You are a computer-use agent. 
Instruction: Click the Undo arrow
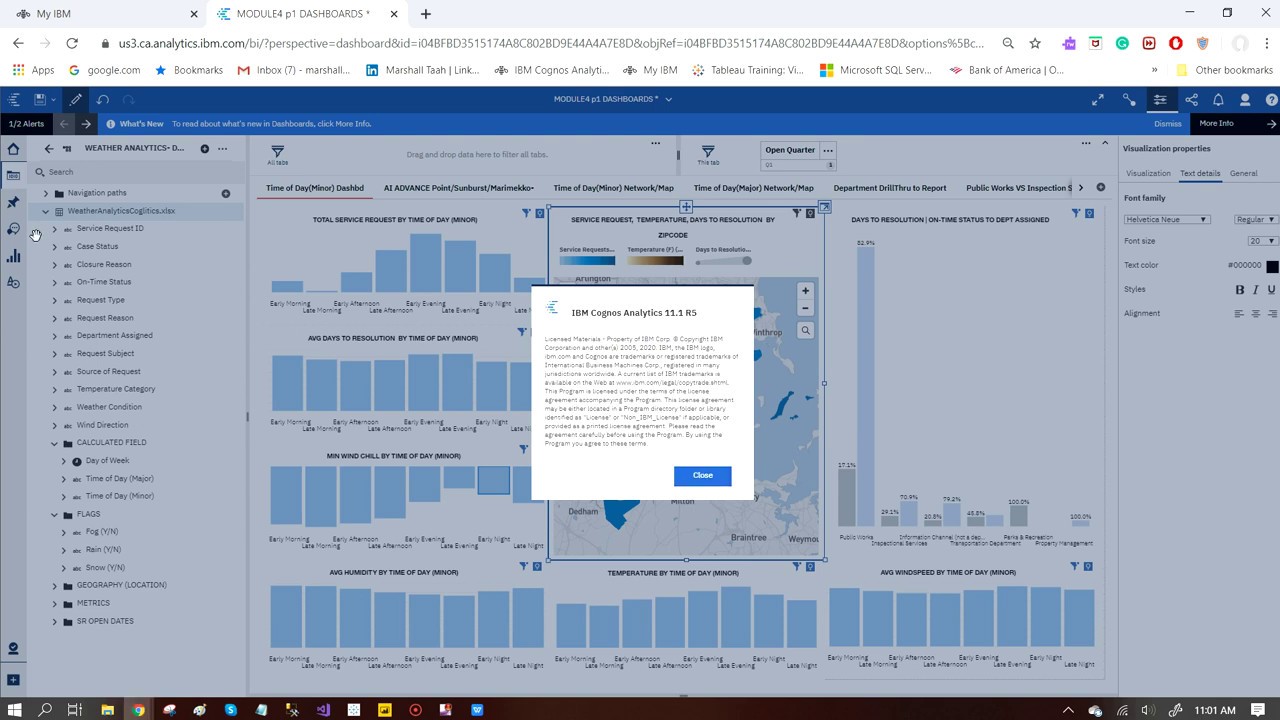point(102,99)
